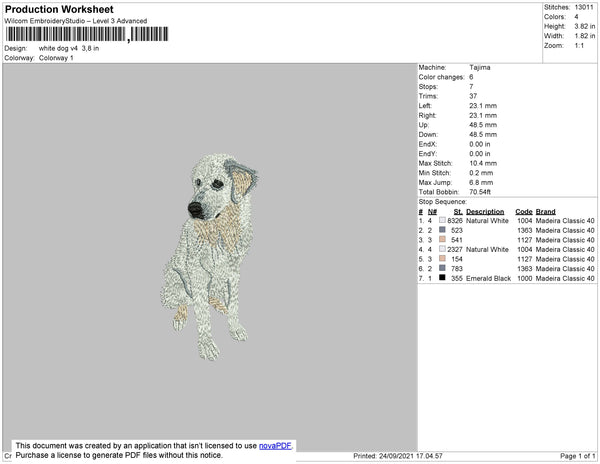Image resolution: width=600 pixels, height=464 pixels.
Task: Click the stitch count '523' in stop 2
Action: pos(457,230)
